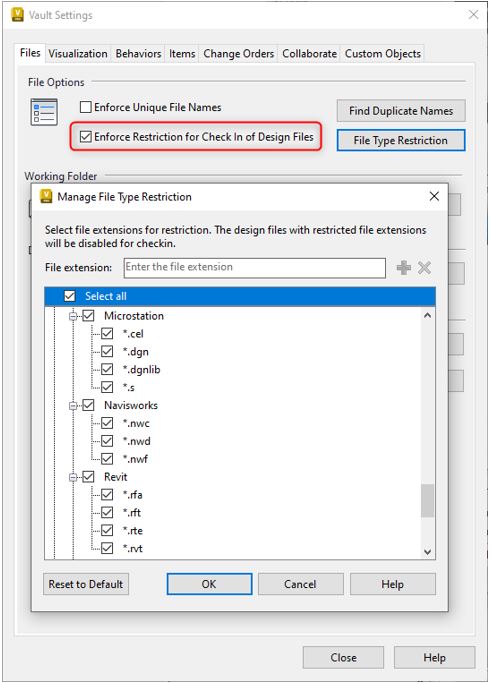Screen dimensions: 491x683
Task: Click the scroll up arrow in extension list
Action: [427, 315]
